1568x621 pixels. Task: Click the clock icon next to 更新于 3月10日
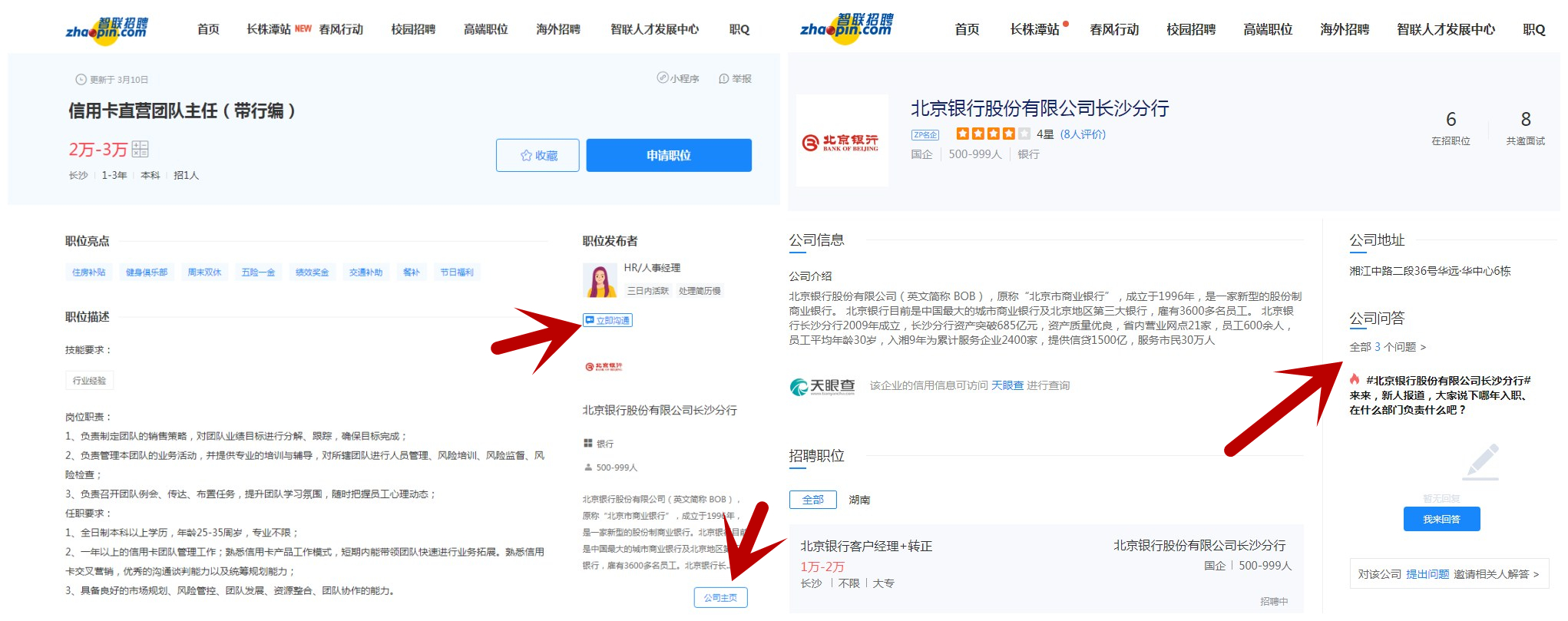81,79
